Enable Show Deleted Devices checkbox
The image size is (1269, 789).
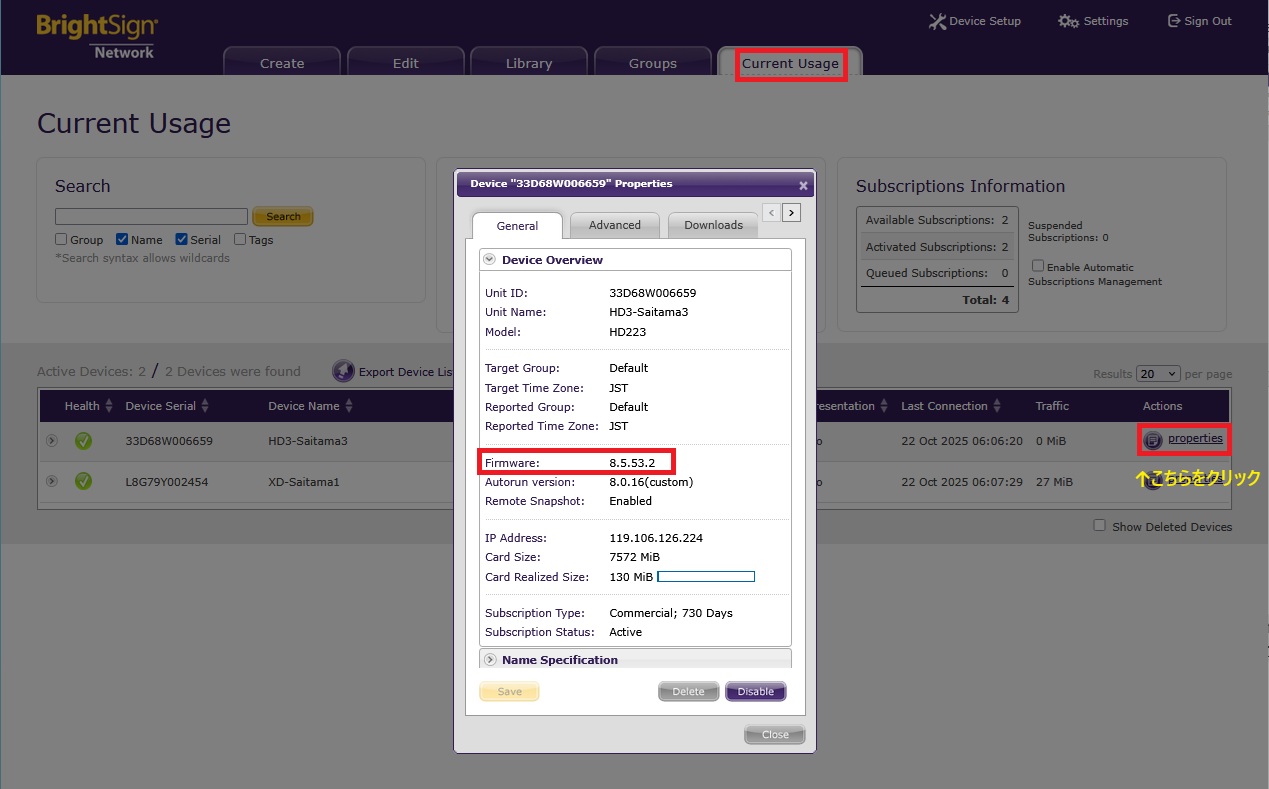tap(1100, 526)
